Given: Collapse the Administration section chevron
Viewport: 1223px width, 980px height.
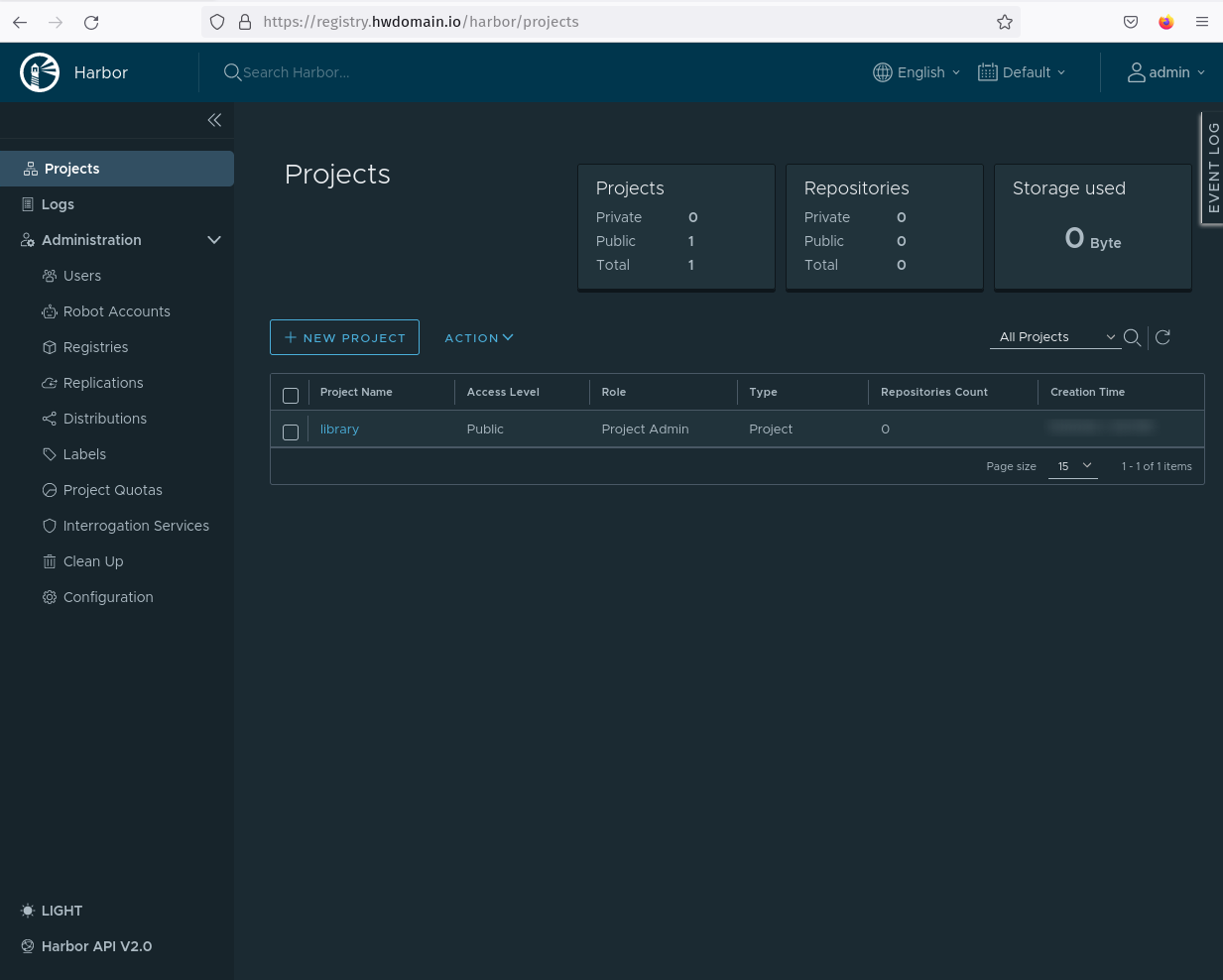Looking at the screenshot, I should click(x=214, y=240).
